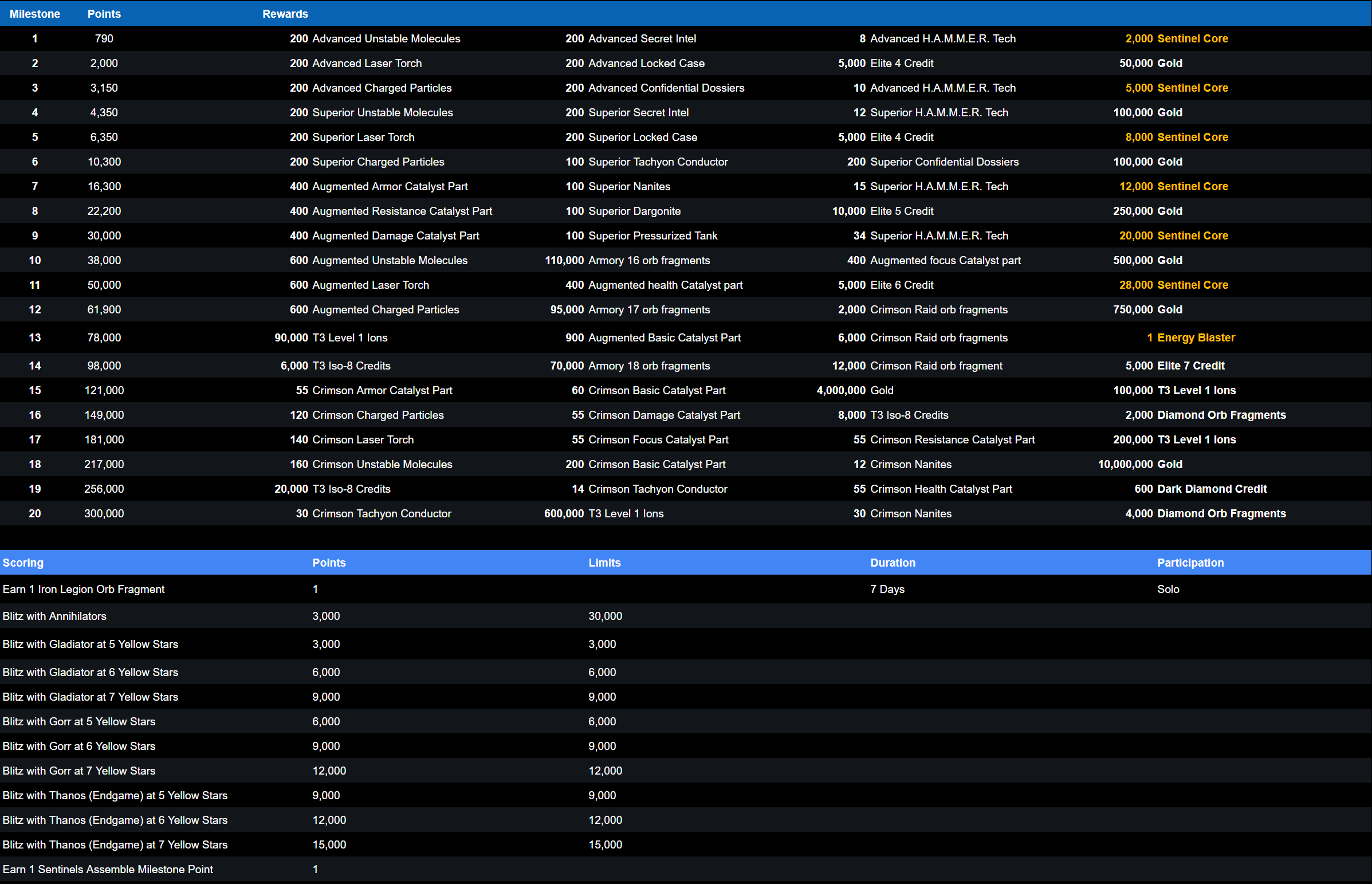Click the Duration column header
This screenshot has width=1372, height=884.
[x=893, y=563]
